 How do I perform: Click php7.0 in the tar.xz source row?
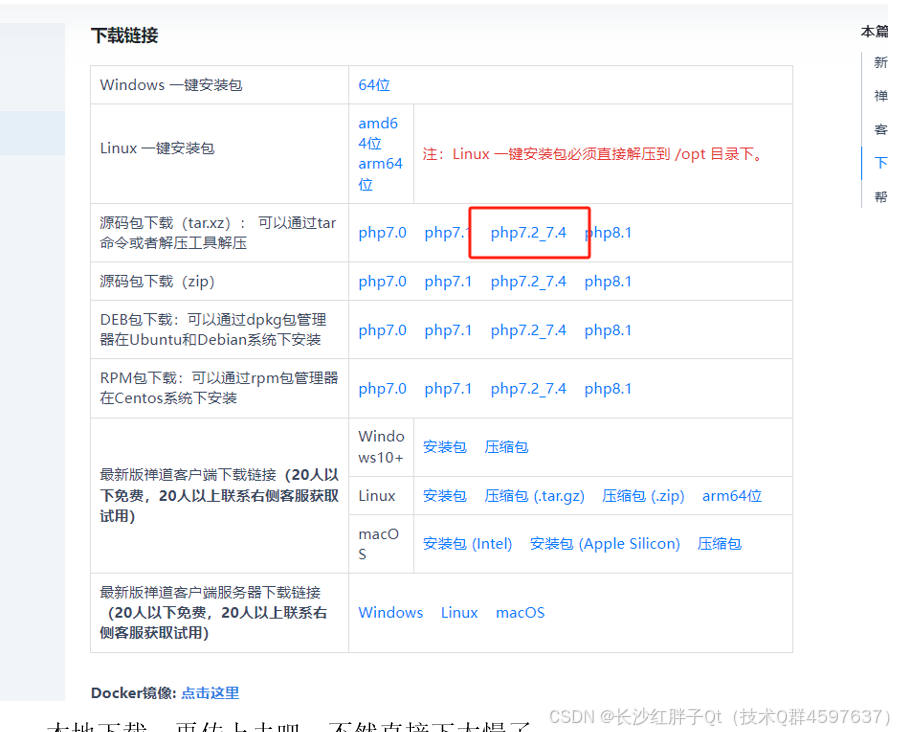[x=382, y=233]
